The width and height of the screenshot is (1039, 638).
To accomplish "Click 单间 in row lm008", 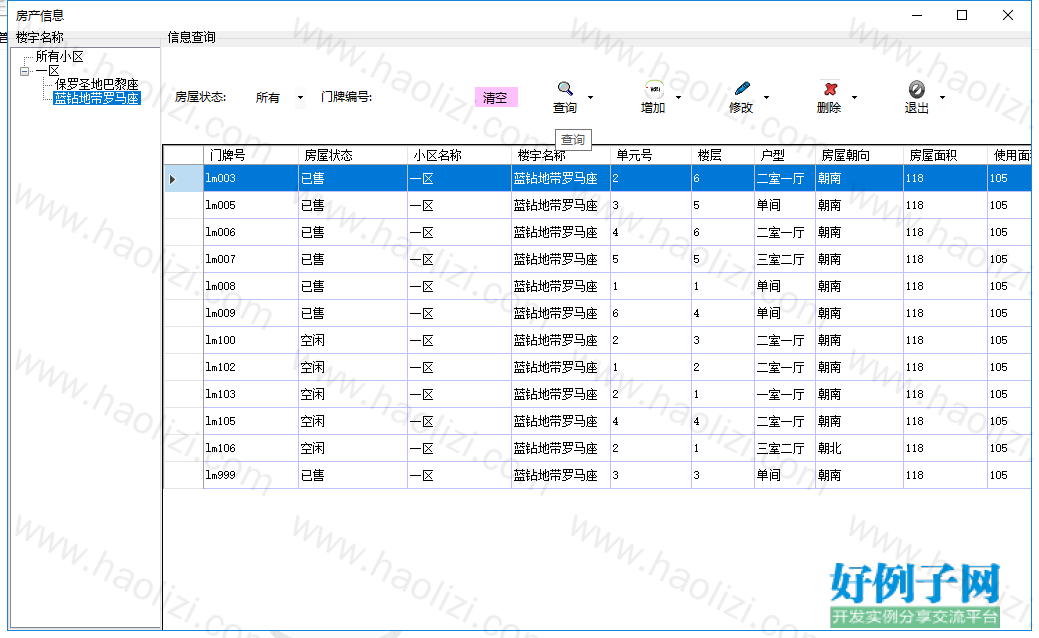I will point(785,286).
